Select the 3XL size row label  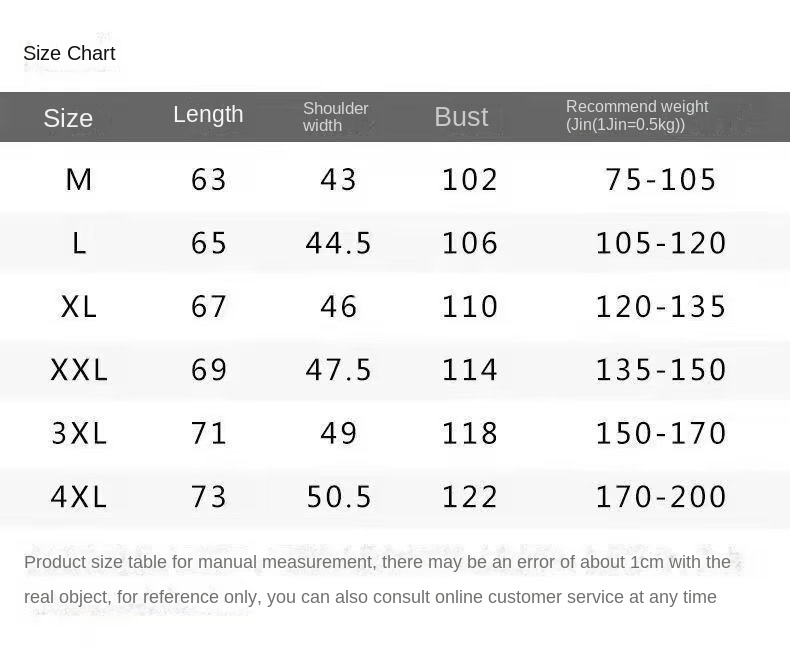click(79, 434)
